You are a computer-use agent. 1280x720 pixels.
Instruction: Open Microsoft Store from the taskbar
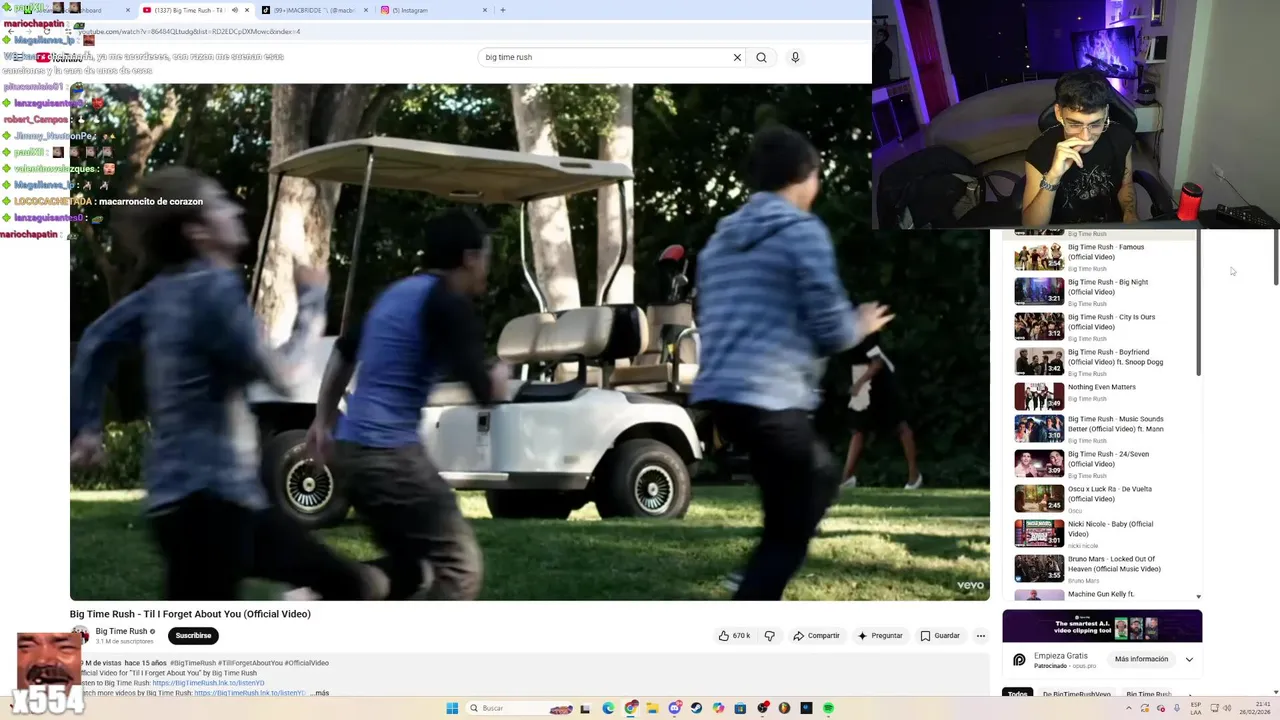[x=740, y=708]
